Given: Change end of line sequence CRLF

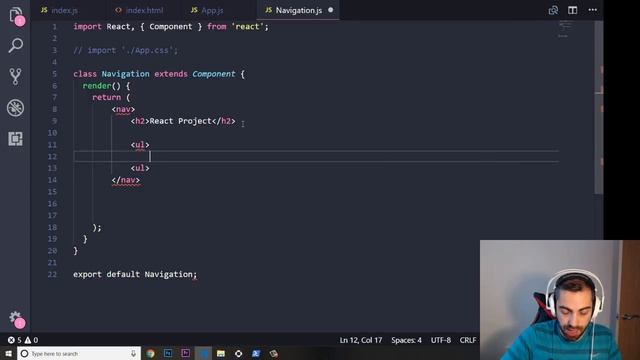Looking at the screenshot, I should pos(468,340).
